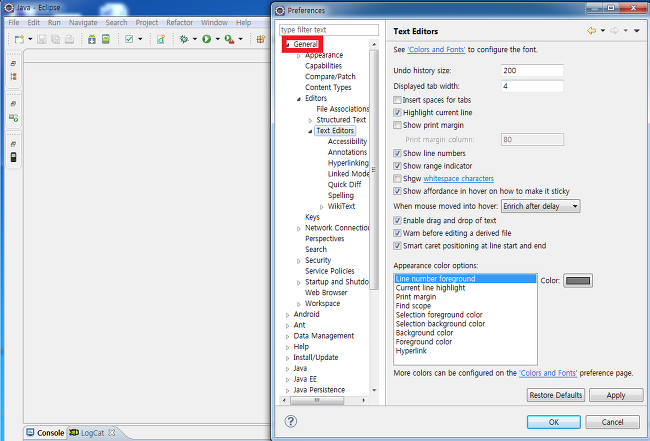
Task: Enable Show whitespace characters checkbox
Action: (x=397, y=179)
